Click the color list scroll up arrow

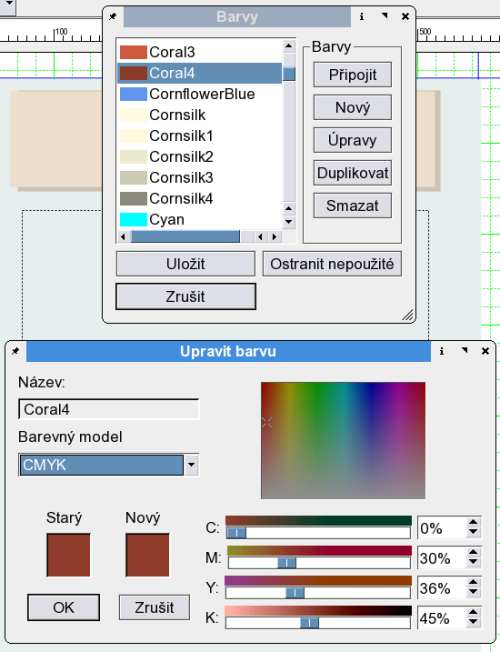[289, 45]
